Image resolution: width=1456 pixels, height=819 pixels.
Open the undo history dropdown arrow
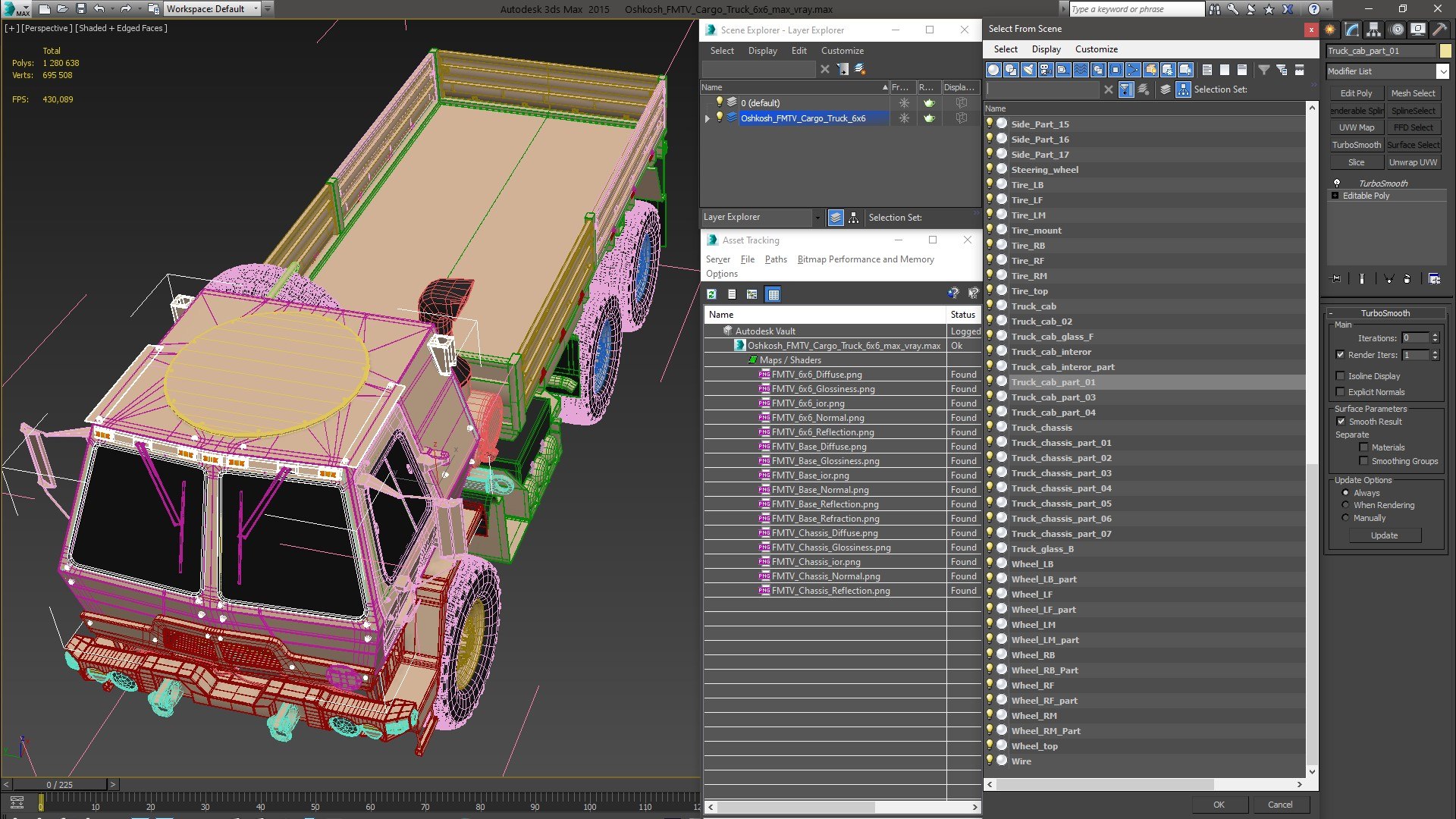pyautogui.click(x=111, y=9)
